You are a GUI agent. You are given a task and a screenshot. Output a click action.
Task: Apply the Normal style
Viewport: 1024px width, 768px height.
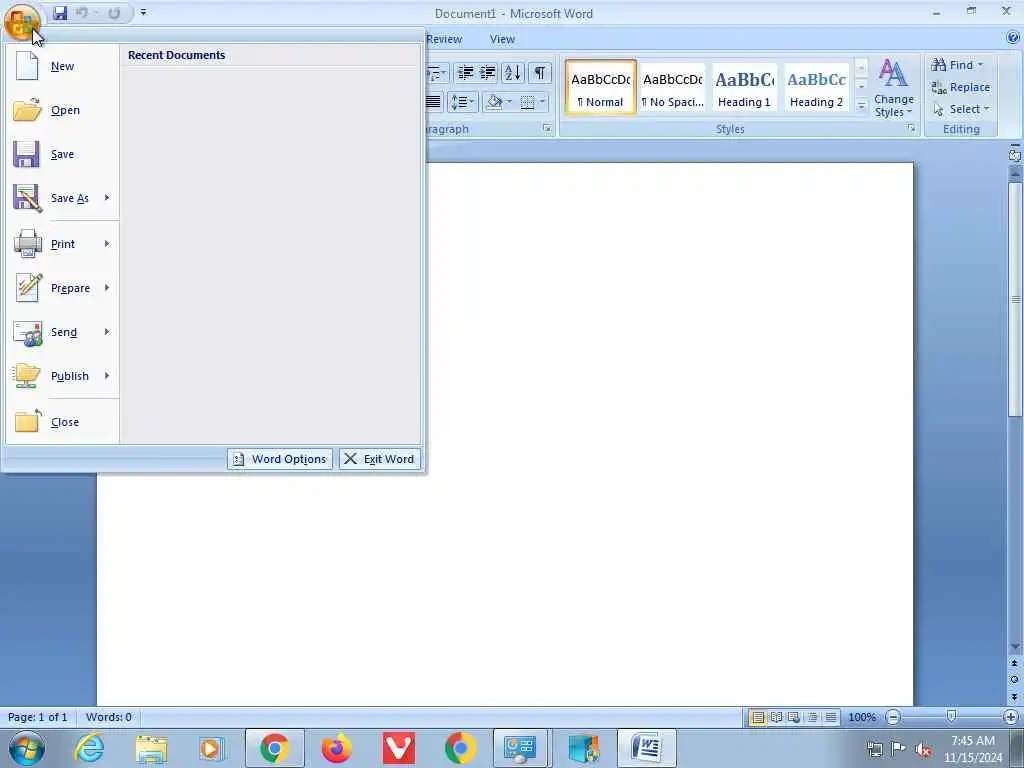coord(601,87)
